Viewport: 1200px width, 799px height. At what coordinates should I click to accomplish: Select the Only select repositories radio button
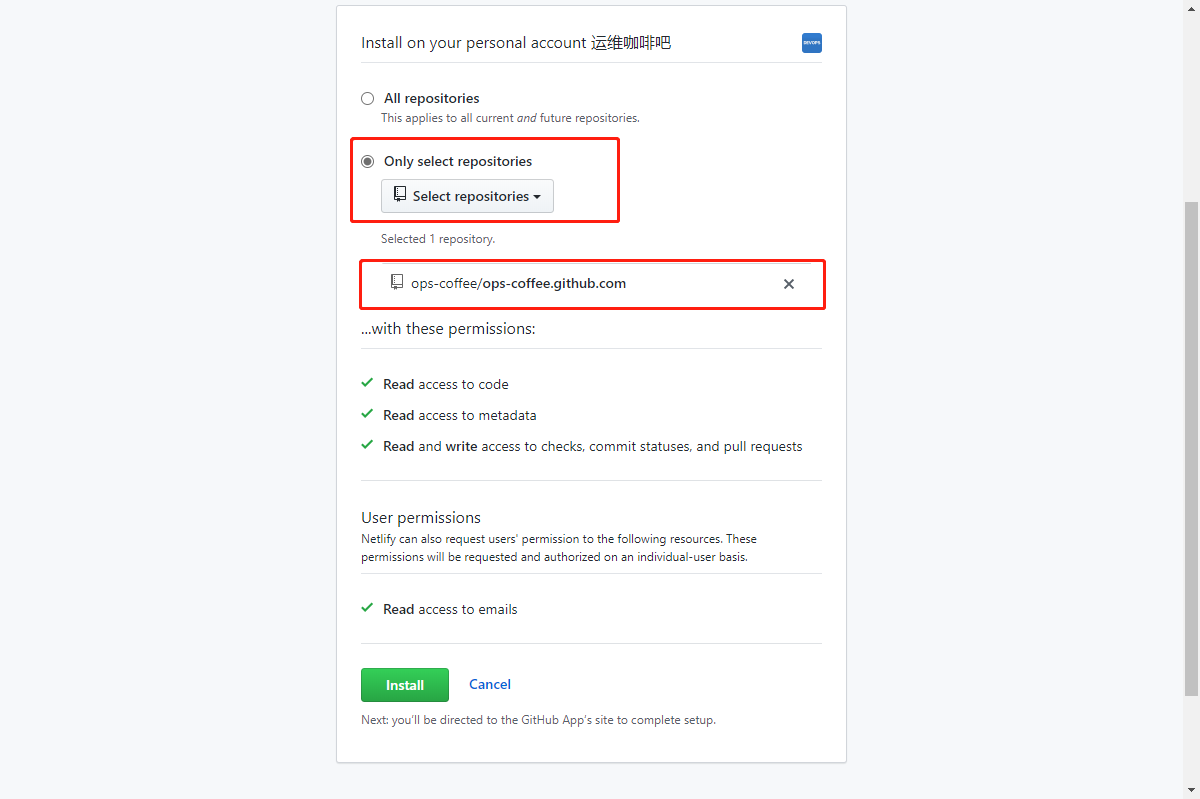[368, 161]
